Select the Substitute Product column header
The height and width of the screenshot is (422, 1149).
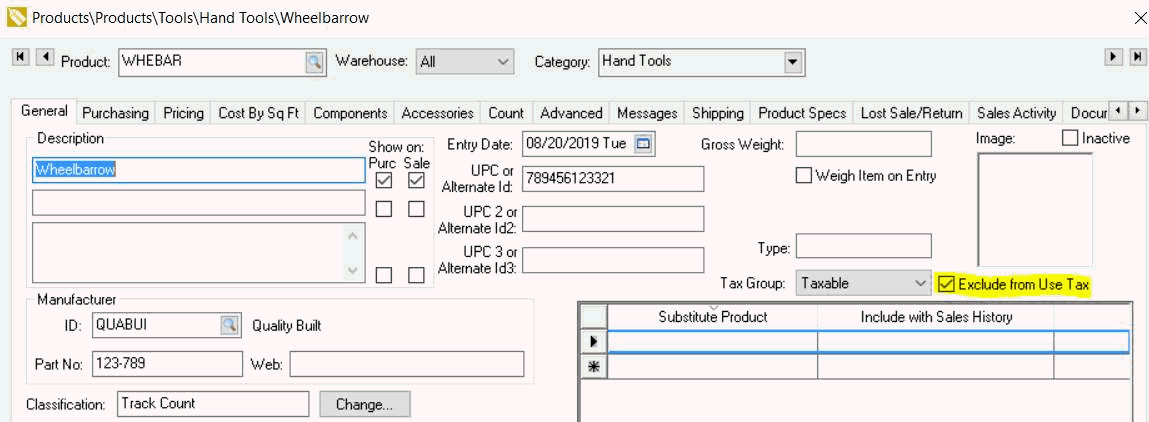pyautogui.click(x=712, y=317)
